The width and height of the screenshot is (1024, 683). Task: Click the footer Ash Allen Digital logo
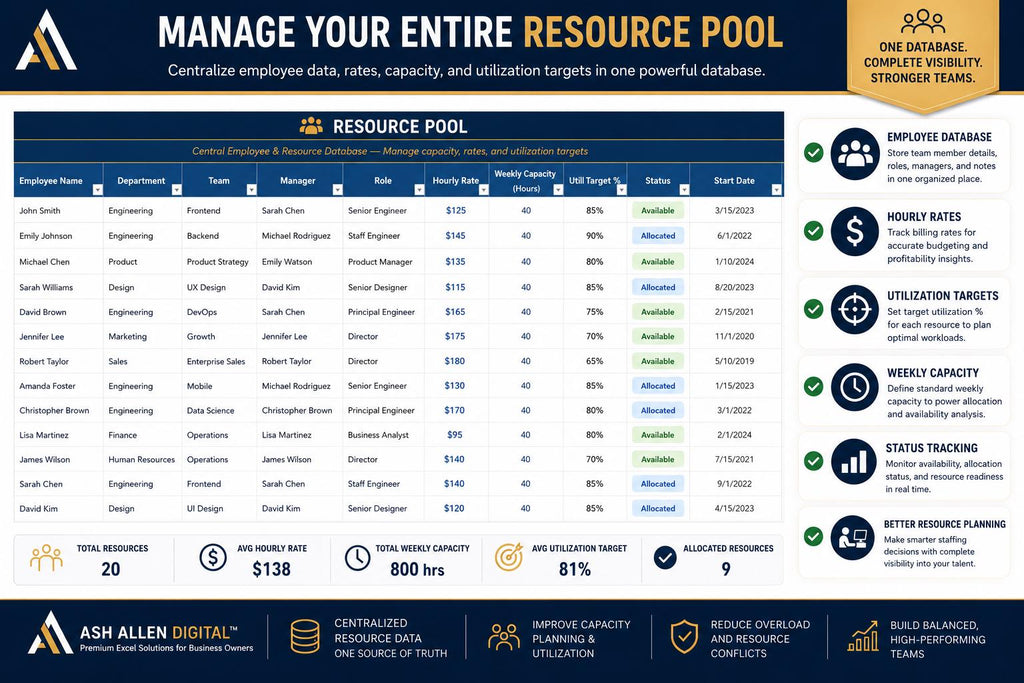click(50, 633)
